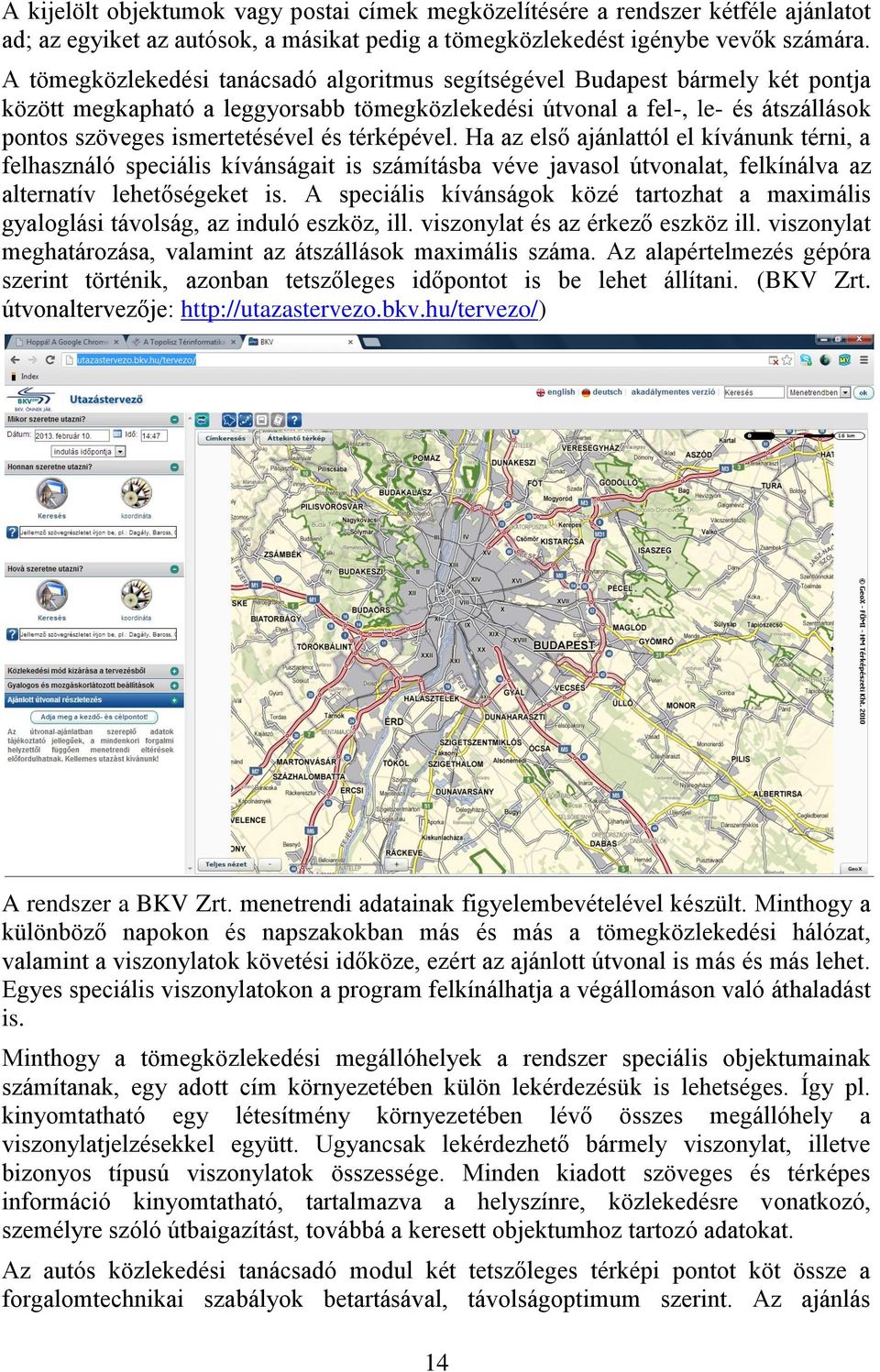The height and width of the screenshot is (1372, 880).
Task: Click the Címkeresés map button
Action: [225, 438]
